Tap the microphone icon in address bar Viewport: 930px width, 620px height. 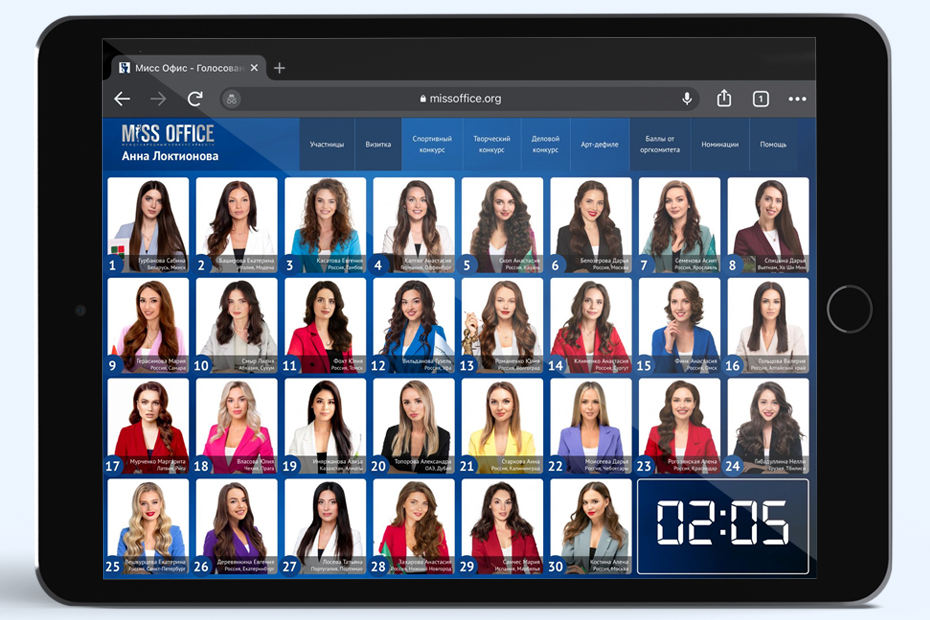click(x=687, y=98)
